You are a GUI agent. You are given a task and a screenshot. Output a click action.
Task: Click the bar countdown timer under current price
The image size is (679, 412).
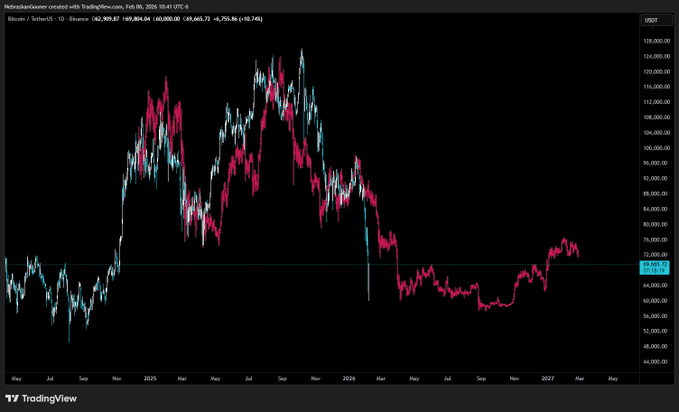point(656,269)
